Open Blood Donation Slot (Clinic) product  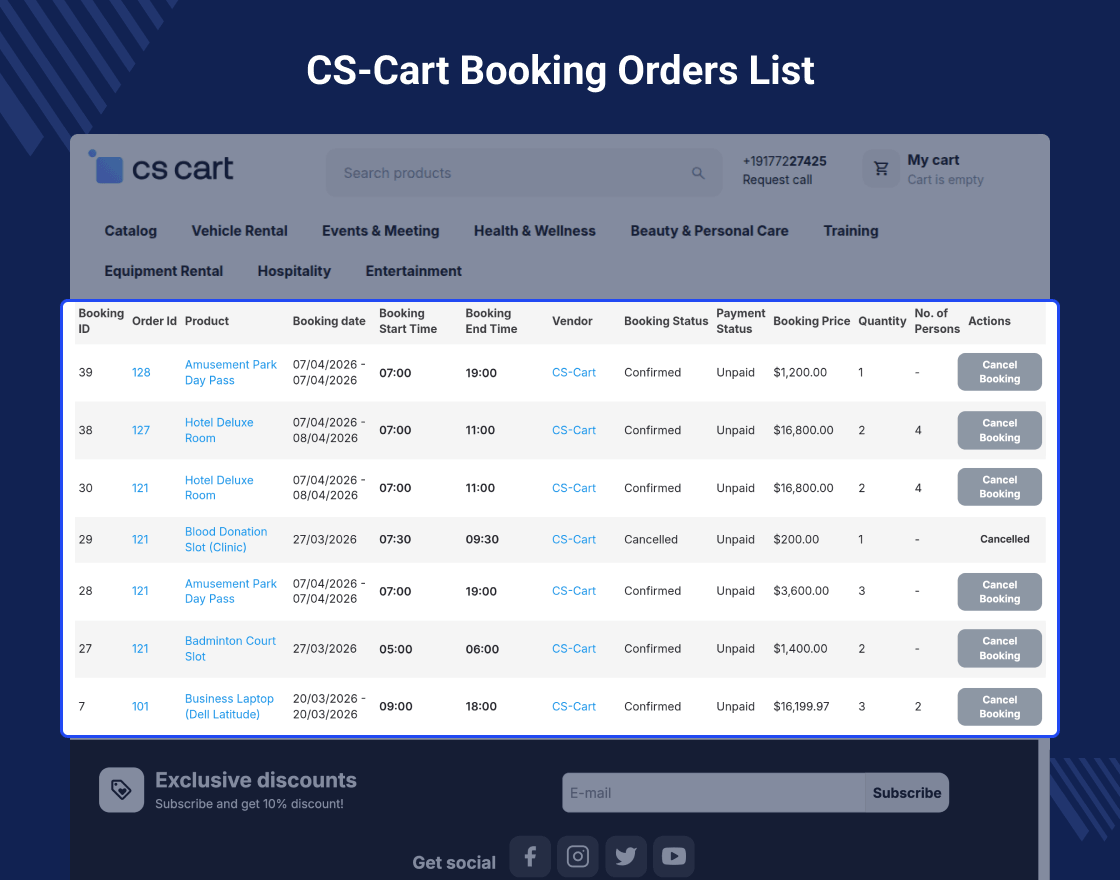pos(226,539)
